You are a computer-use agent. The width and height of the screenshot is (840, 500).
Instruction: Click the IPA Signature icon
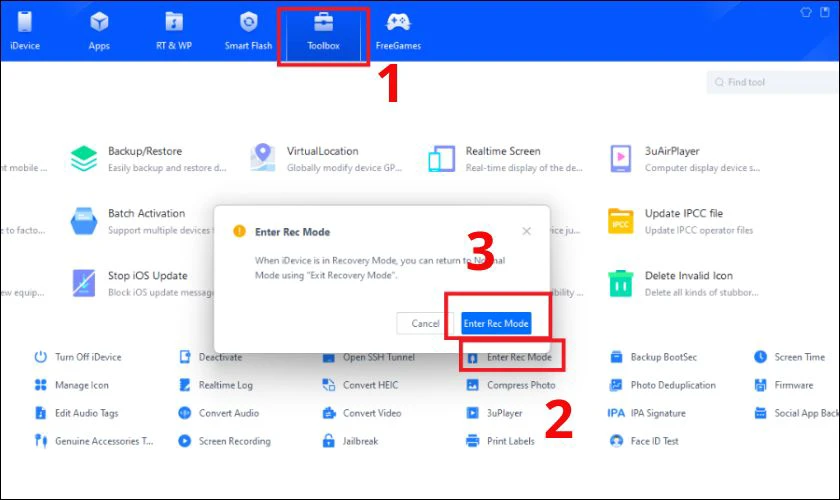616,413
